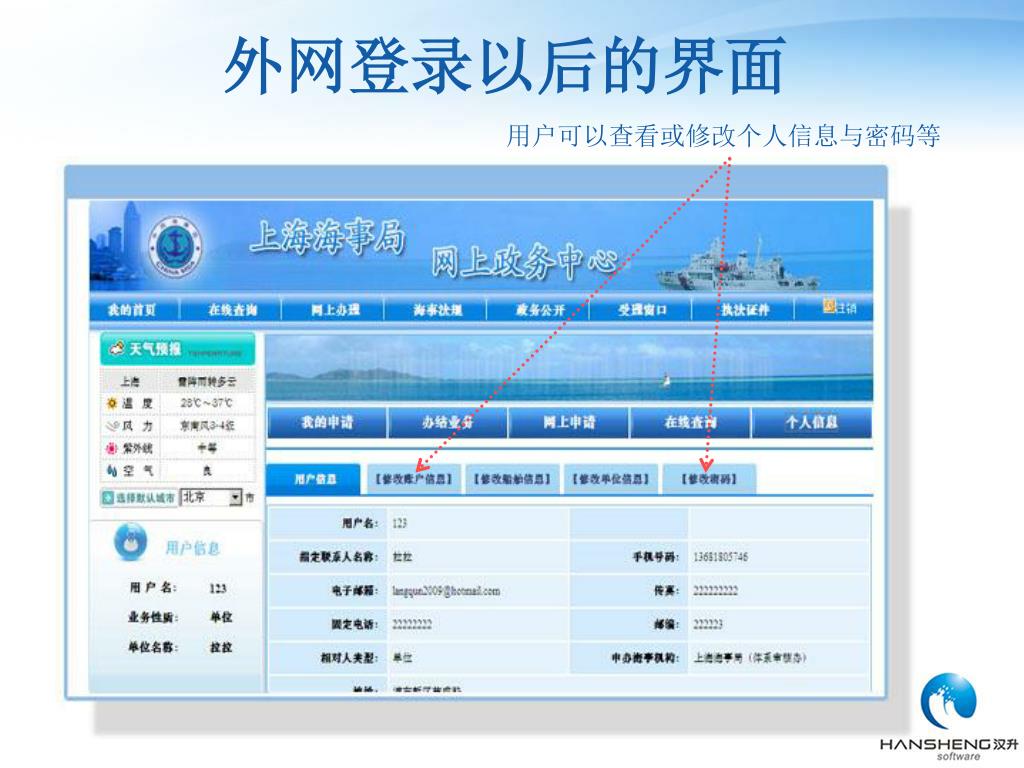Click the 用户信息 sidebar heading text
Screen dimensions: 1024x768
coord(193,547)
